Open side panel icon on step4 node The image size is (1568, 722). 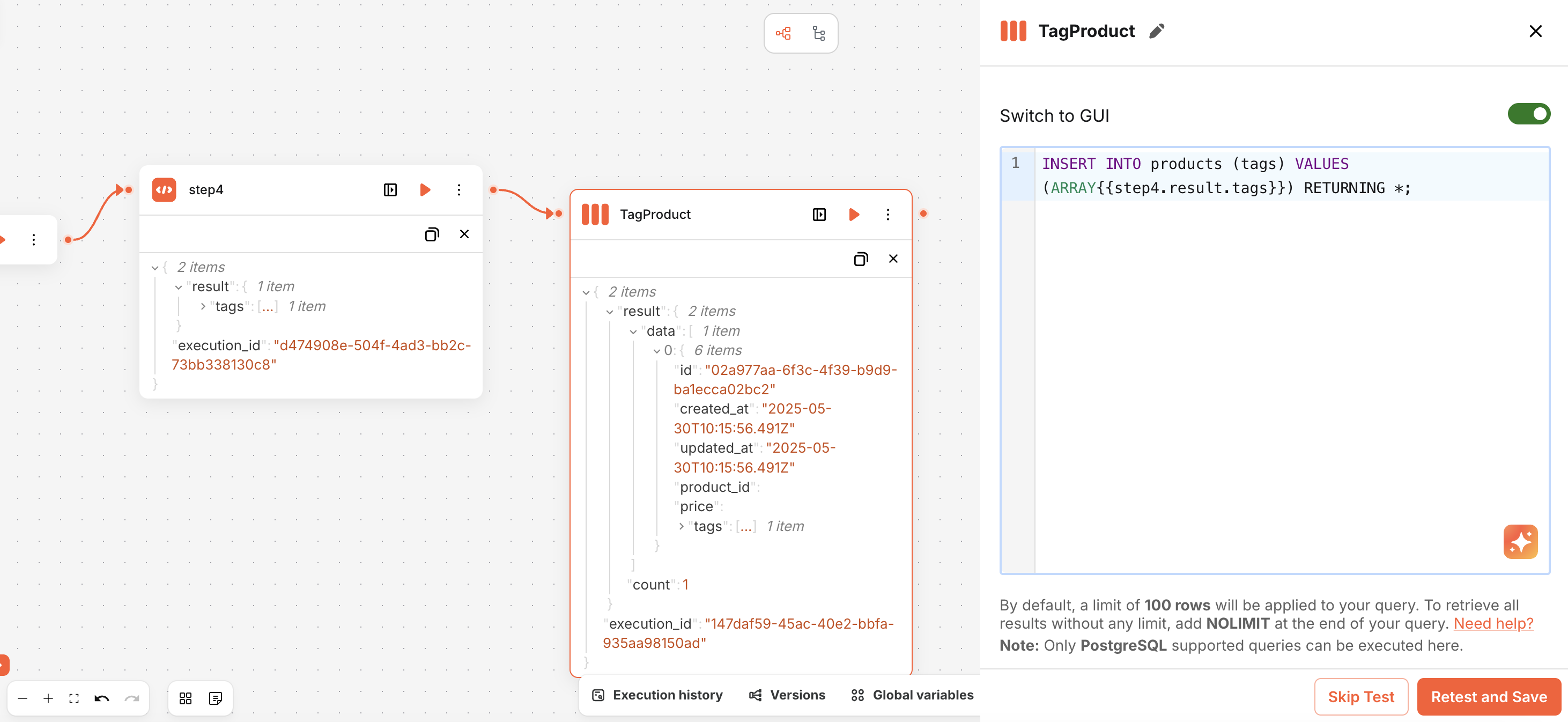click(390, 190)
